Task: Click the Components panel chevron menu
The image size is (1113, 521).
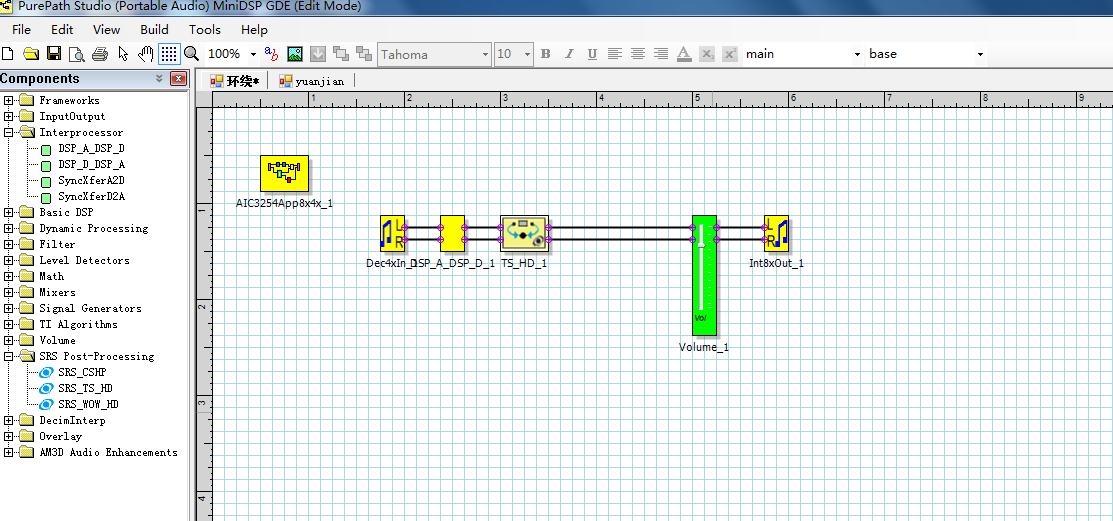Action: point(160,79)
